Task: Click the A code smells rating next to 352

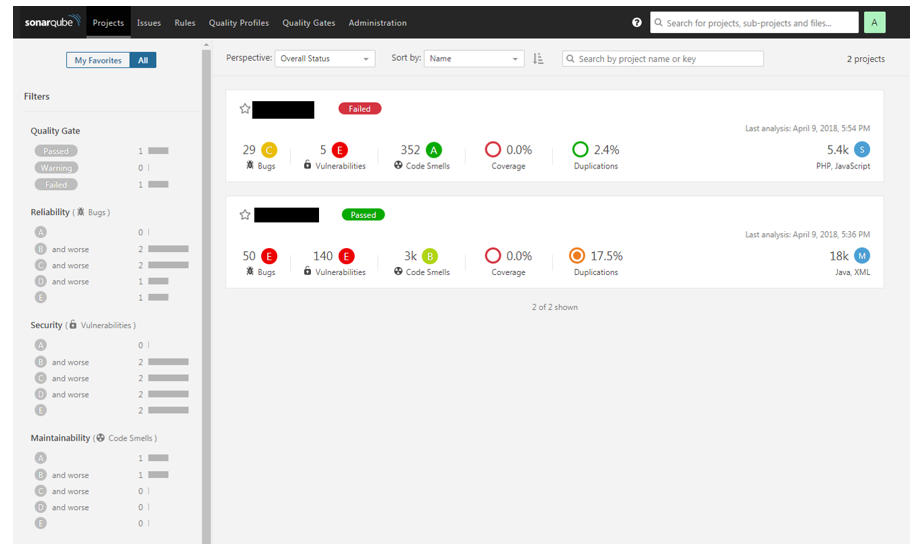Action: pos(434,150)
